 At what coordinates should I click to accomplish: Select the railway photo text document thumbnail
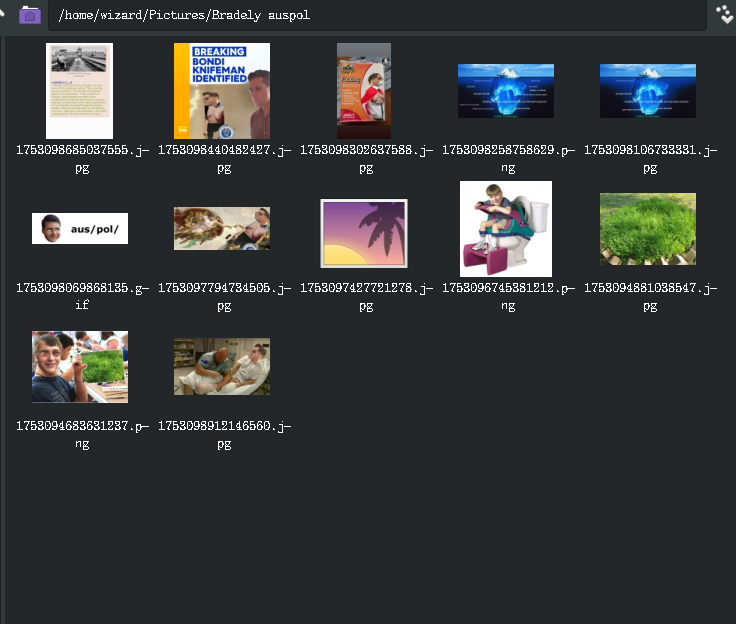79,91
